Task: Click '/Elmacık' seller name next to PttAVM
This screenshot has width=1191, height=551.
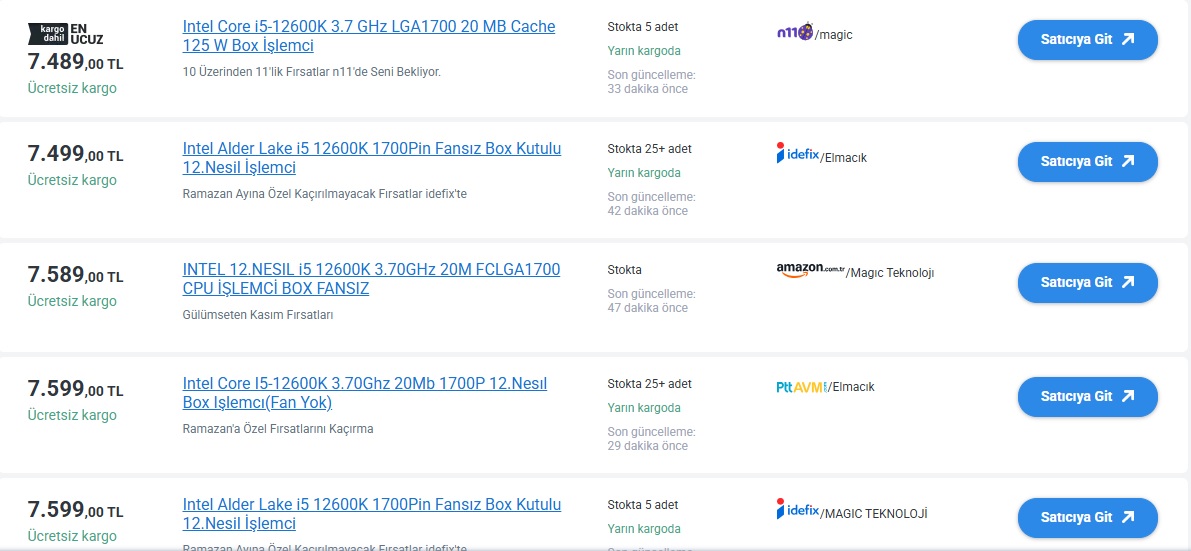Action: tap(851, 387)
